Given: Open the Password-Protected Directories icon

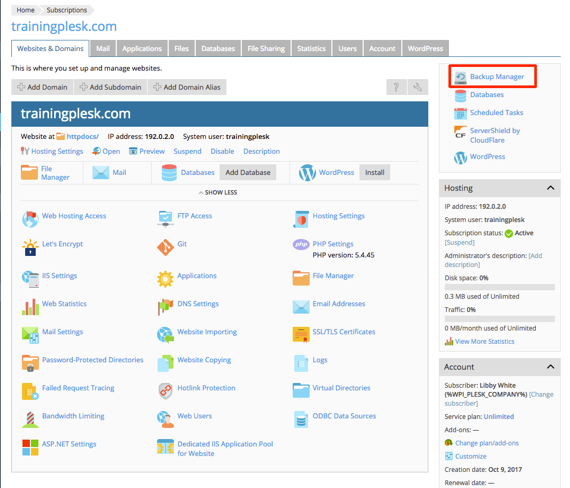Looking at the screenshot, I should tap(30, 363).
